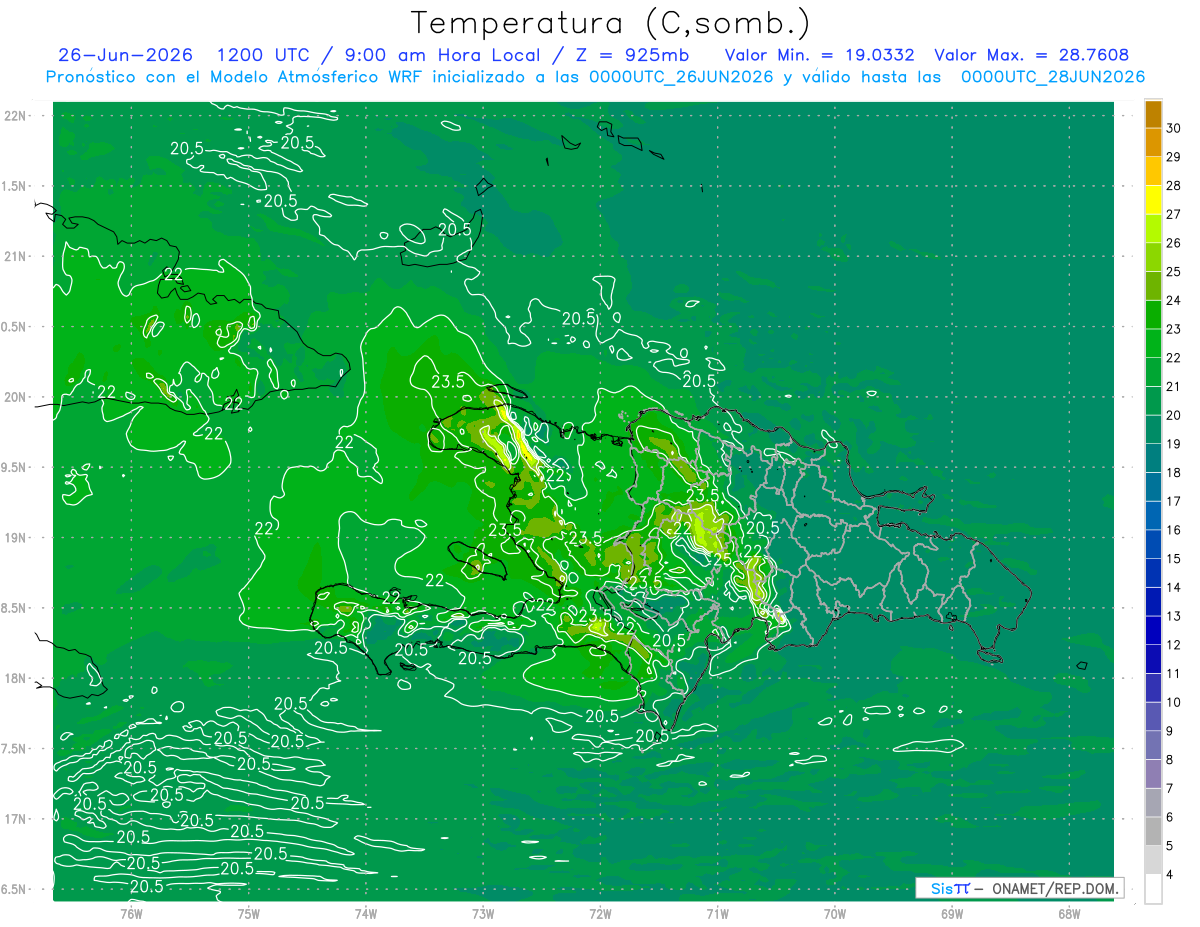Click legend value label '21'
This screenshot has height=927, width=1200.
coord(1173,387)
